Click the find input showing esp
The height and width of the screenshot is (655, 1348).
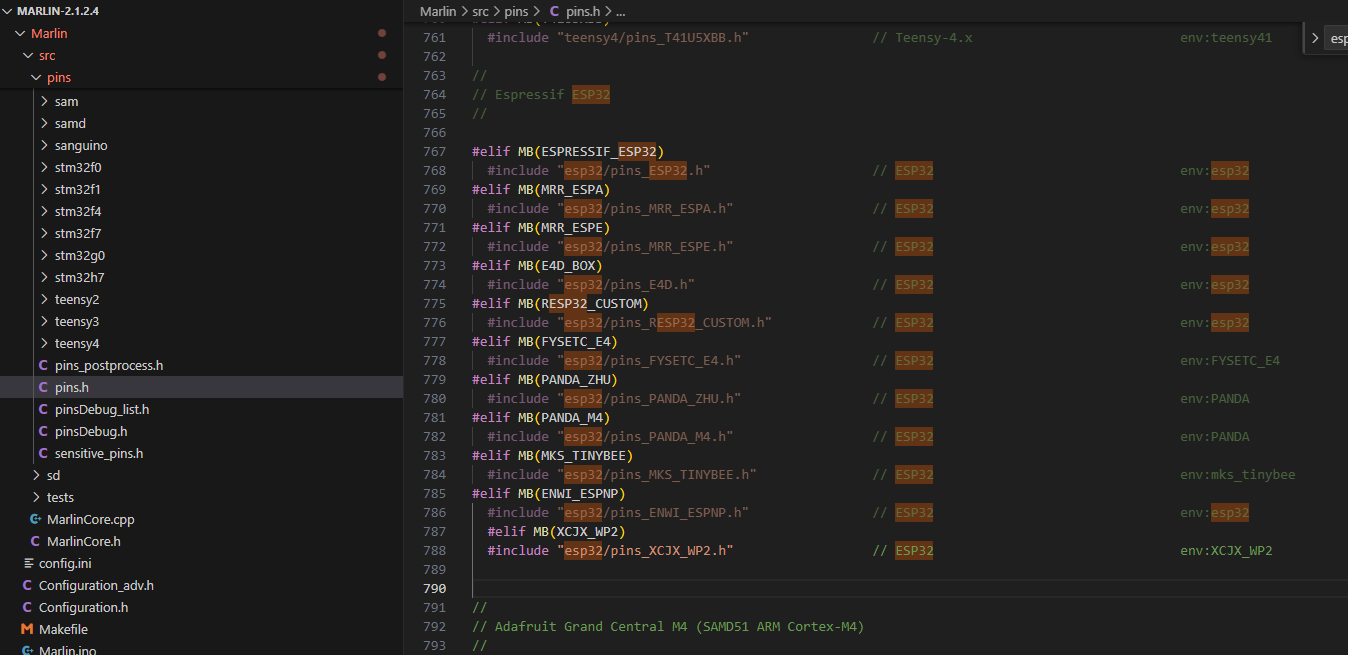(x=1337, y=39)
